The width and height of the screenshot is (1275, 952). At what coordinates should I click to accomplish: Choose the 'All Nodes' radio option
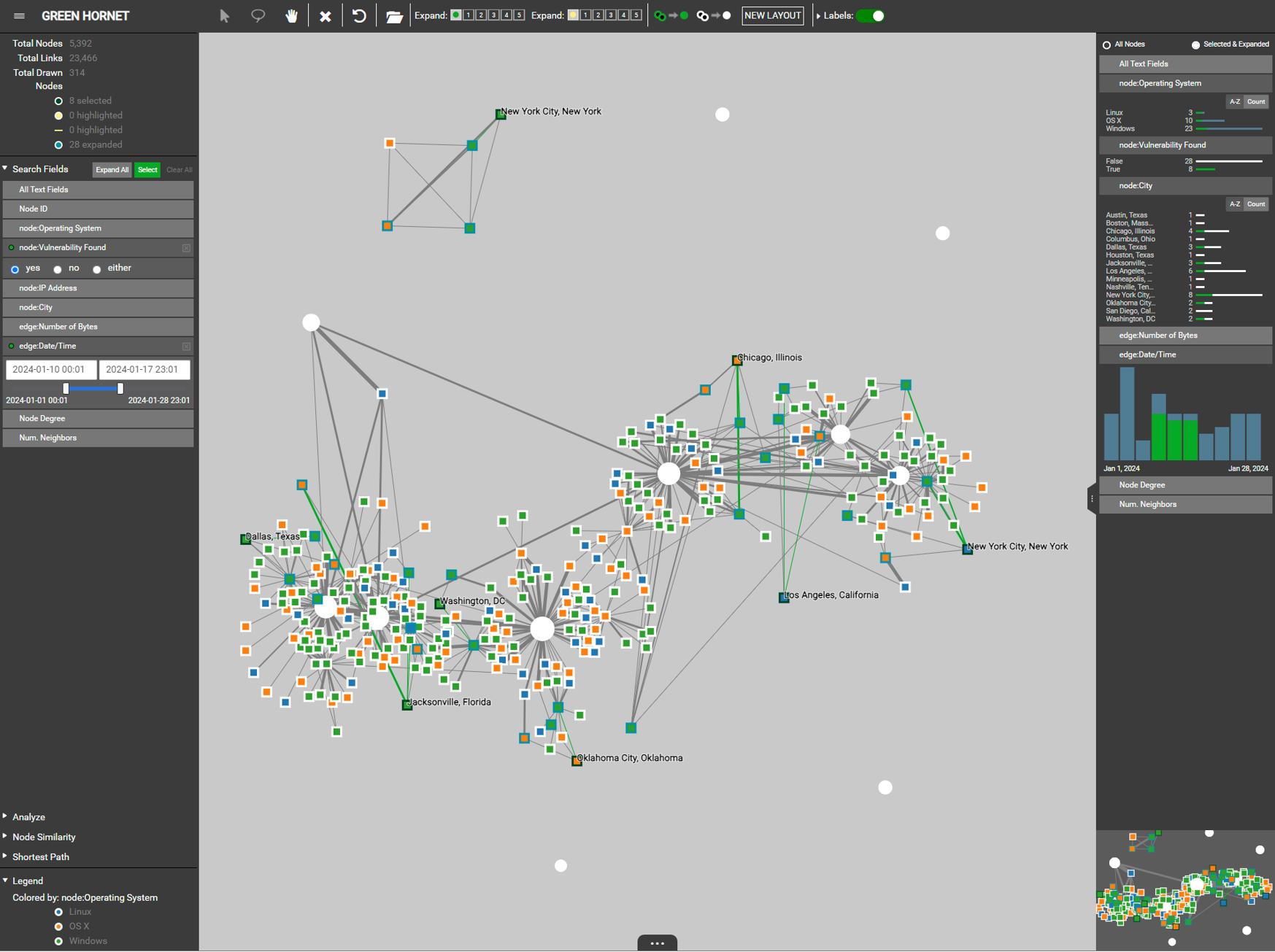(1106, 45)
